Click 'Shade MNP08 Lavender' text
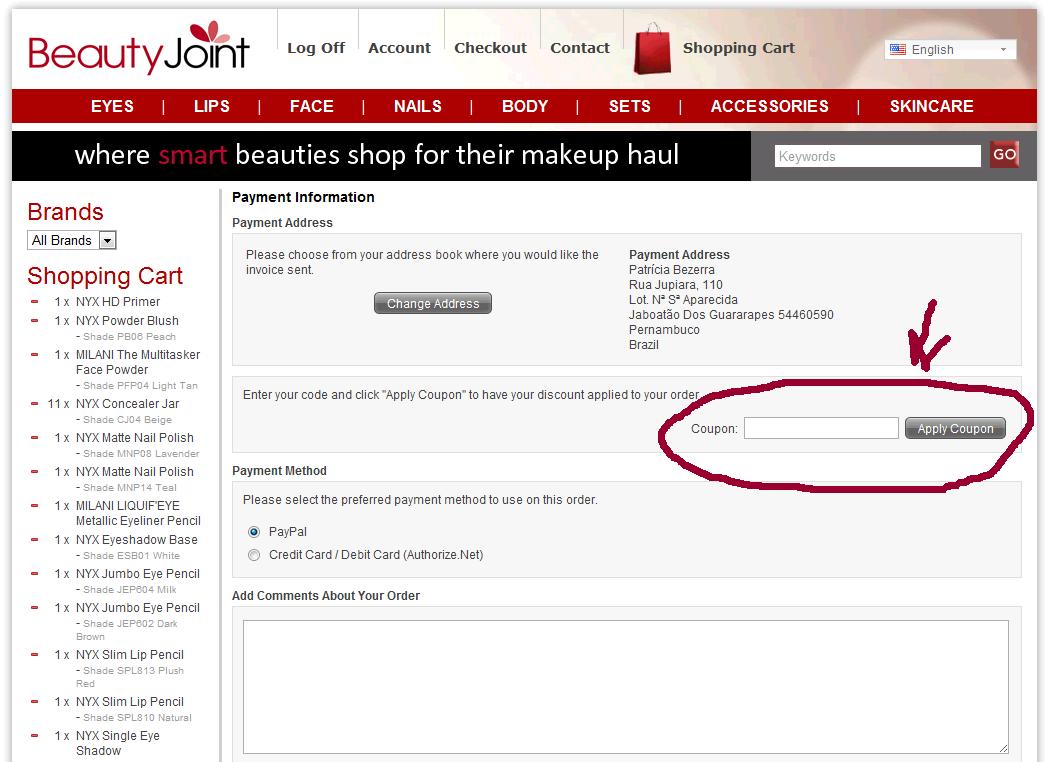Screen dimensions: 1047x762 click(x=141, y=453)
